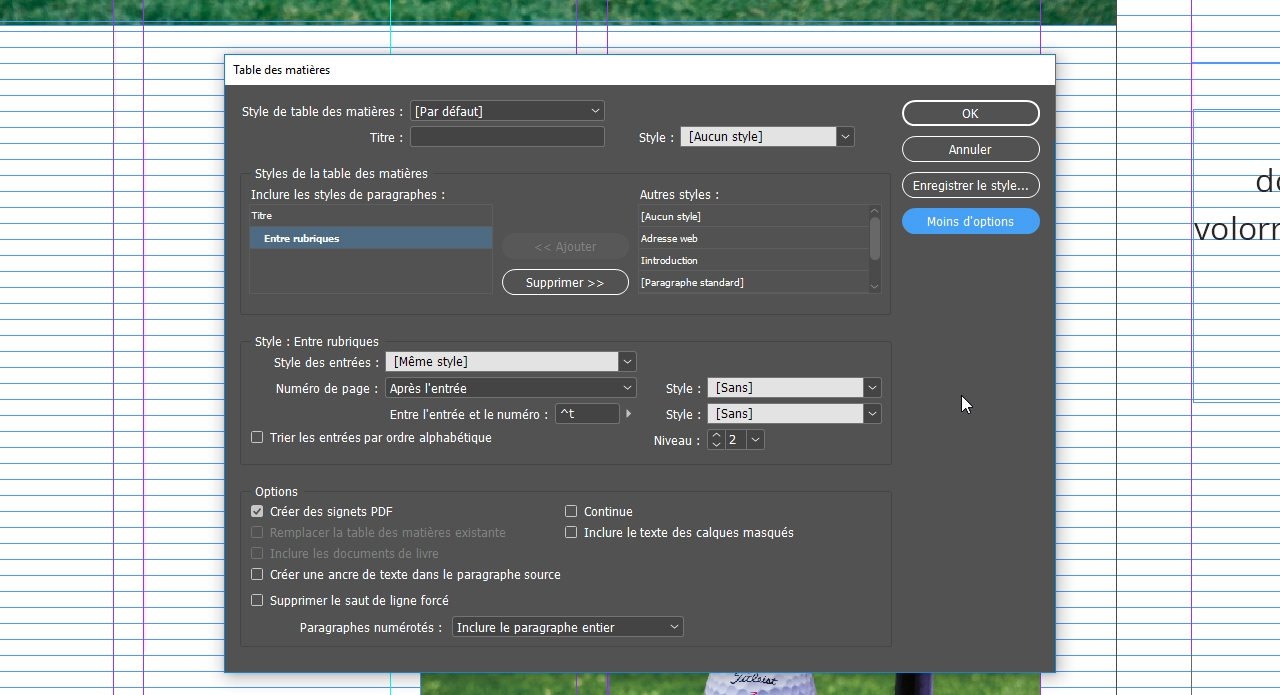Select Adresse web in Autres styles
1280x695 pixels.
753,238
